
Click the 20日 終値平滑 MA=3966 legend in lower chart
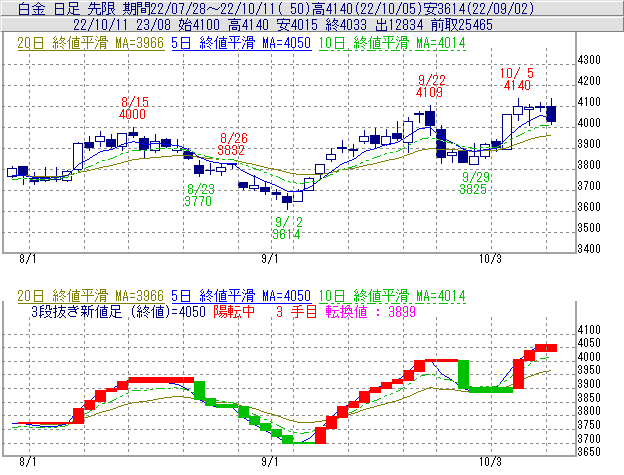coord(91,296)
